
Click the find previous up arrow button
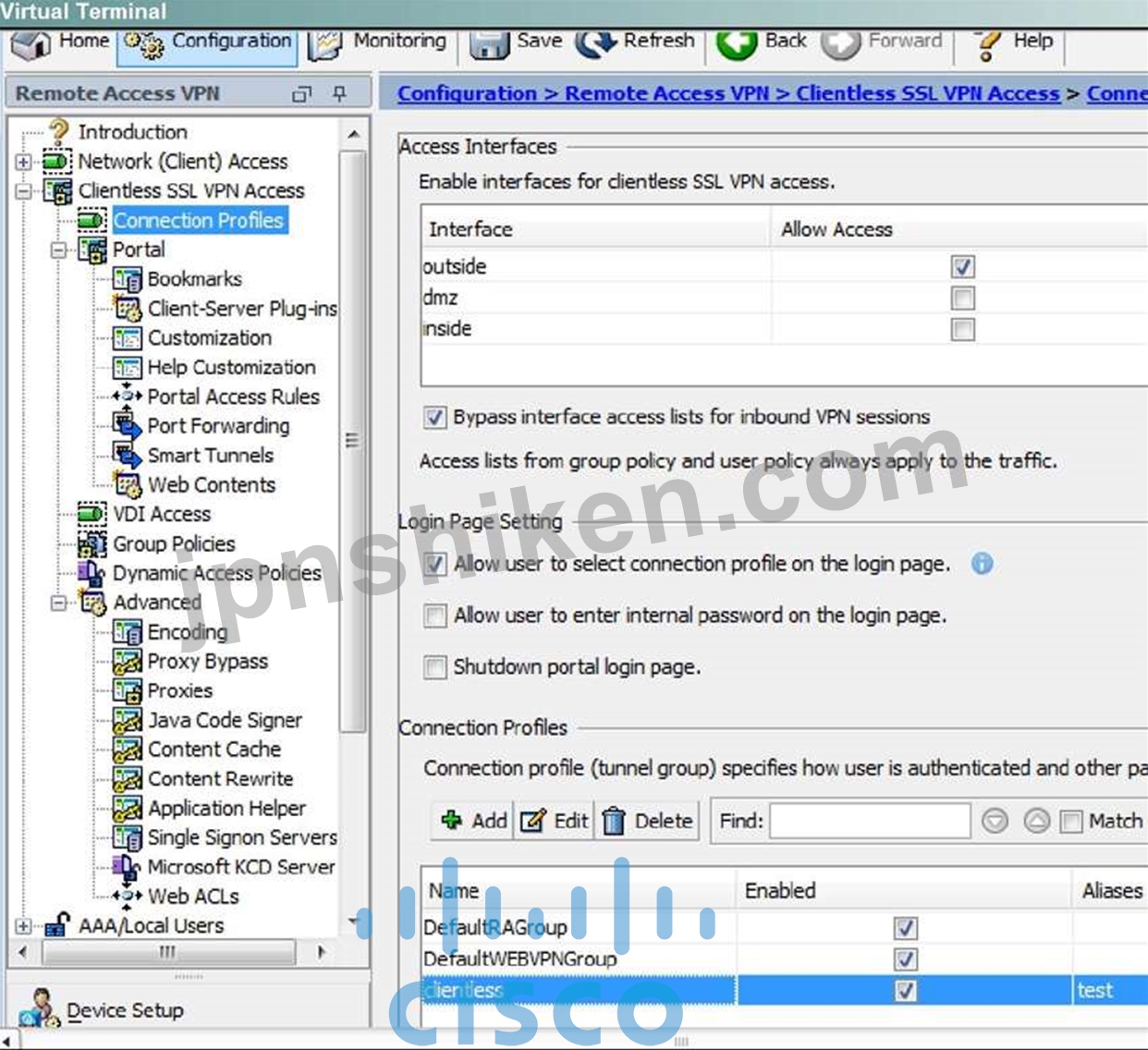1037,821
